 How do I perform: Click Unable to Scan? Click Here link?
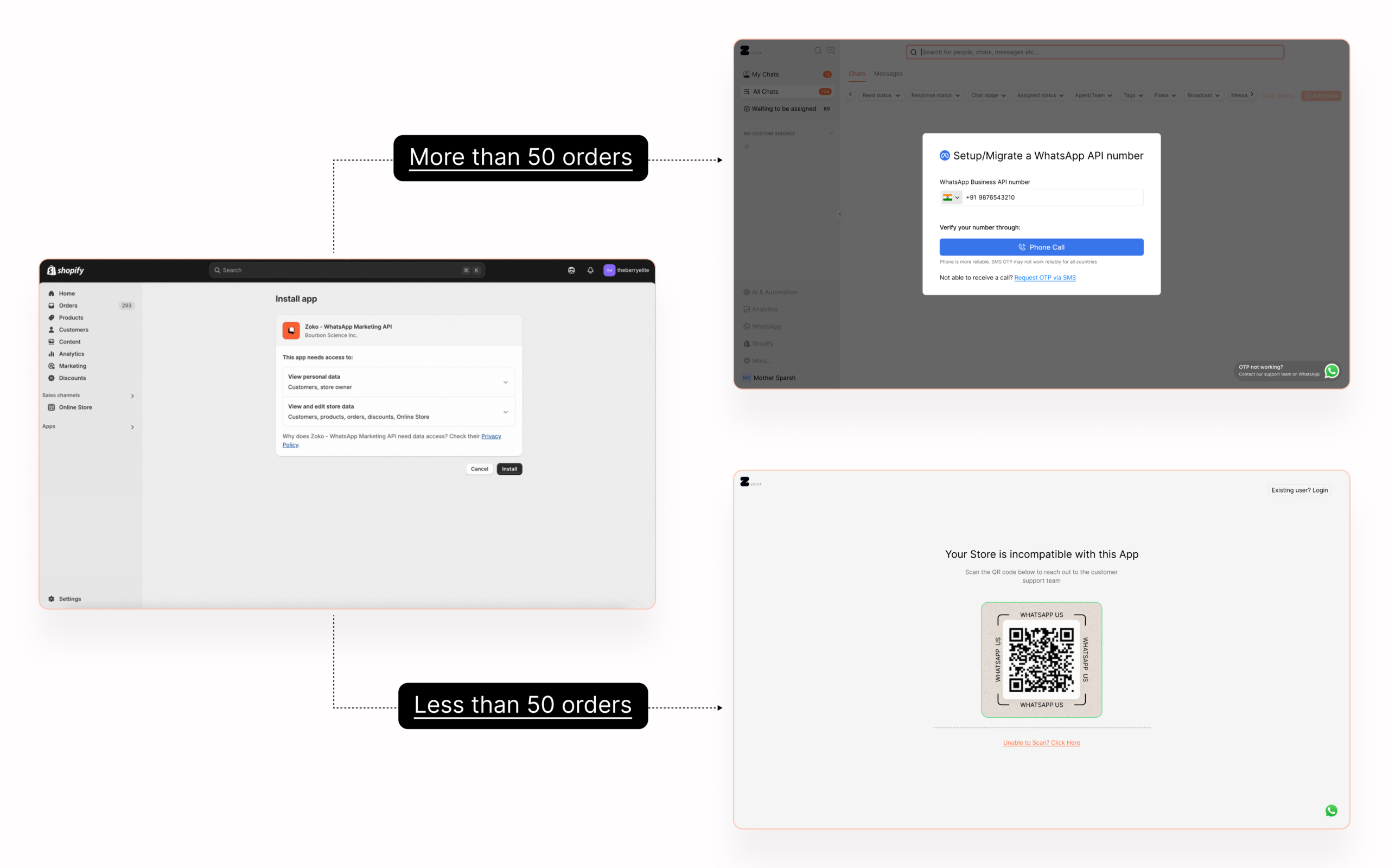coord(1041,743)
